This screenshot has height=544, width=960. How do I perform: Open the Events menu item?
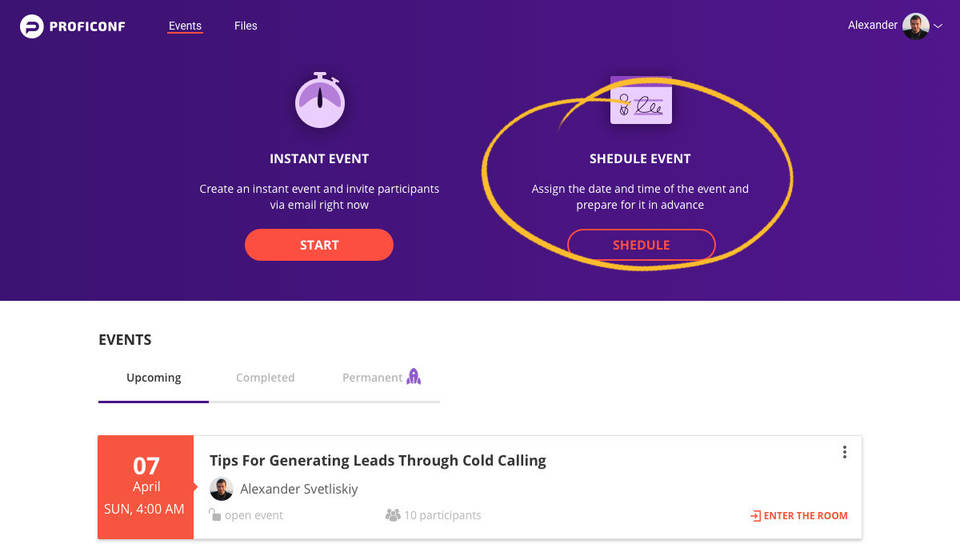point(185,26)
